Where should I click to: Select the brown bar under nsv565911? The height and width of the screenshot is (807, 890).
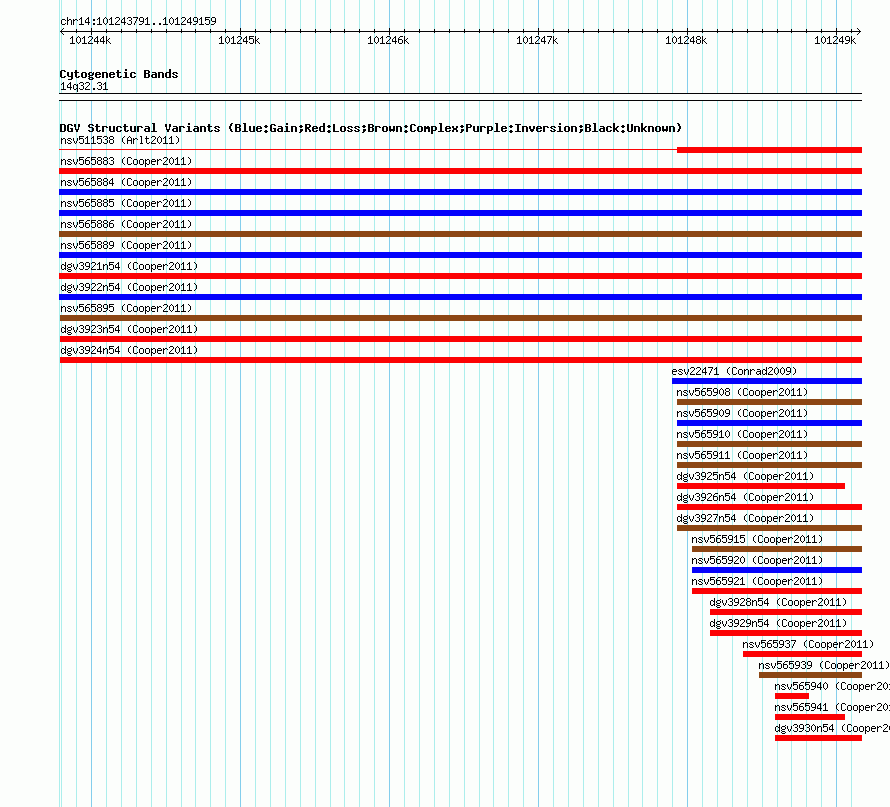[769, 465]
